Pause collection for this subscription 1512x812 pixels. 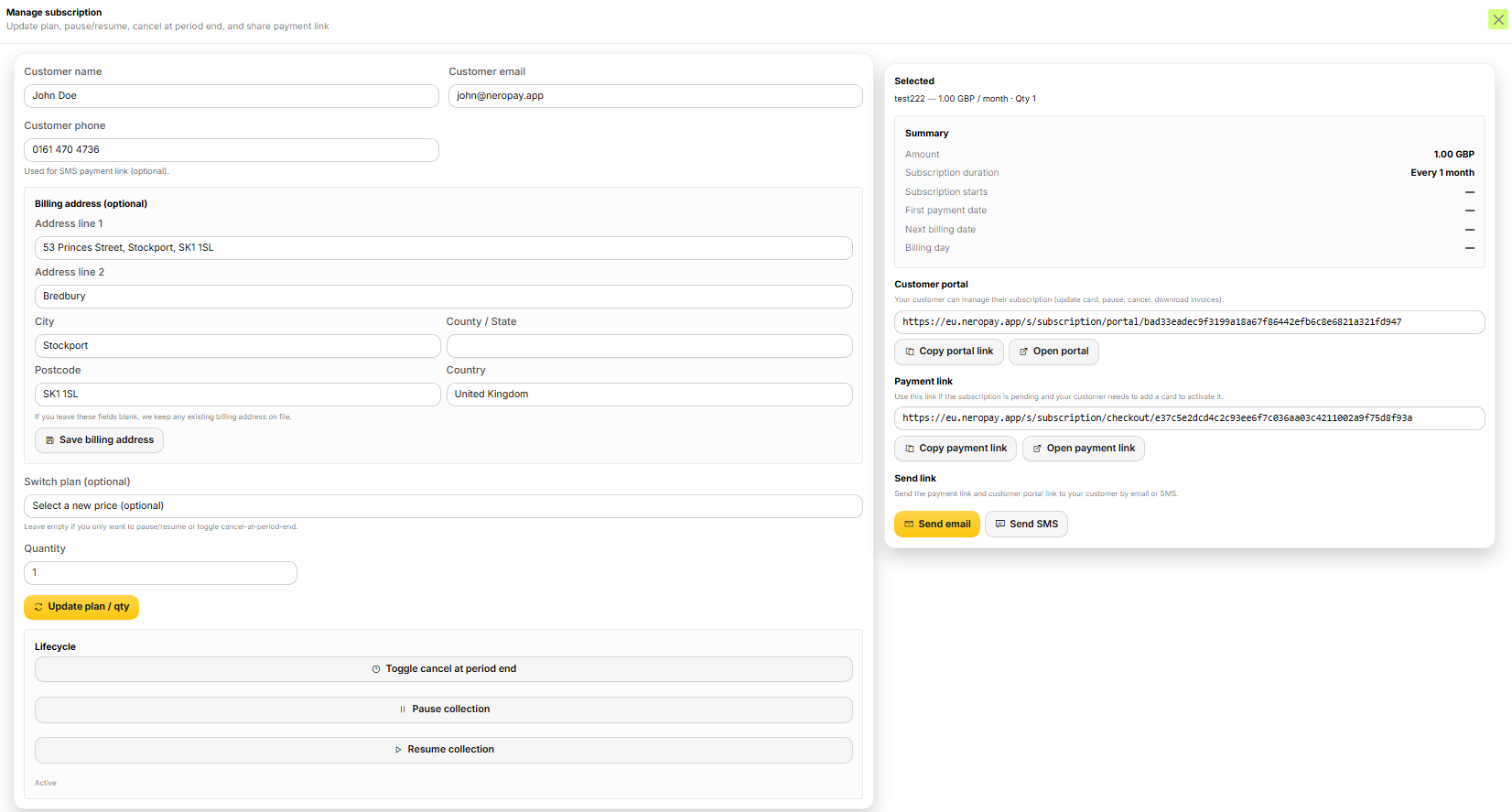pos(443,709)
